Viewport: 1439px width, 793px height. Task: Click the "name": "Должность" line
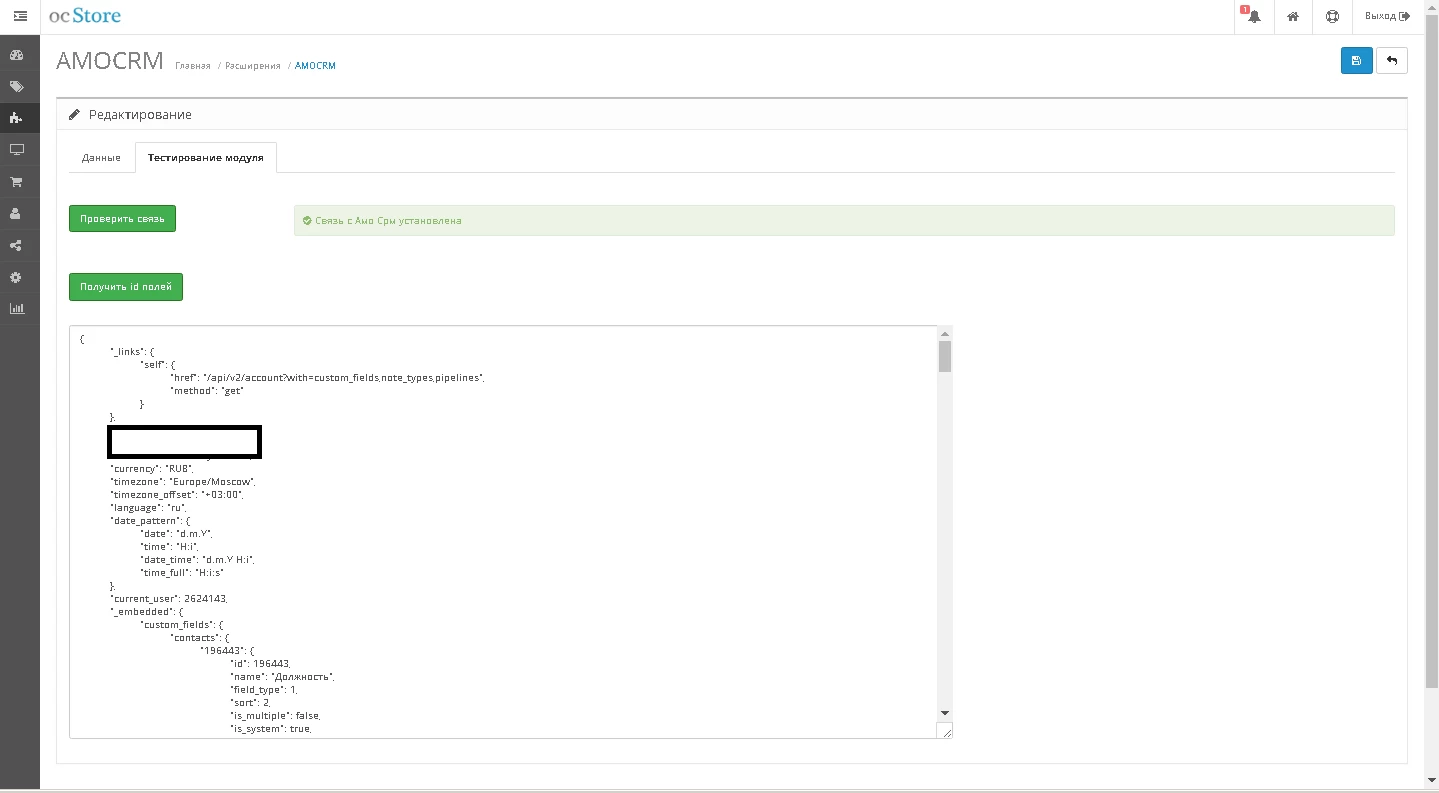282,677
